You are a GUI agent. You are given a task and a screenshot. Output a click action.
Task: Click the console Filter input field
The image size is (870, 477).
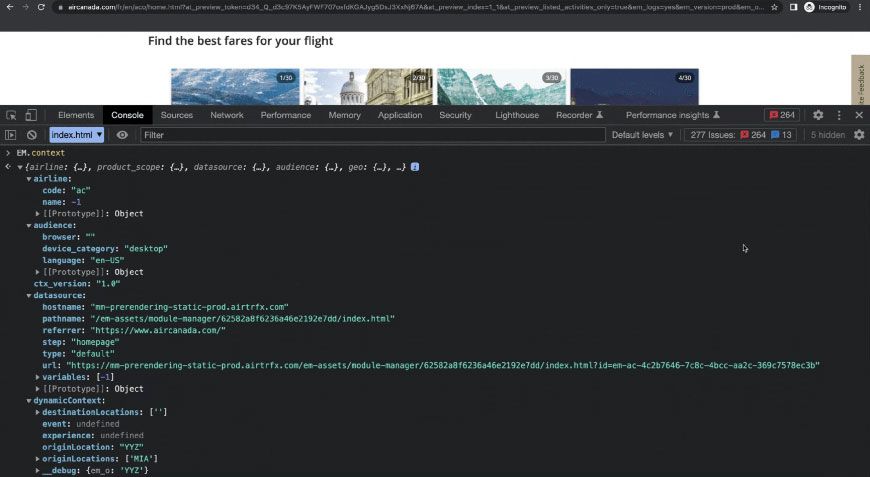372,135
